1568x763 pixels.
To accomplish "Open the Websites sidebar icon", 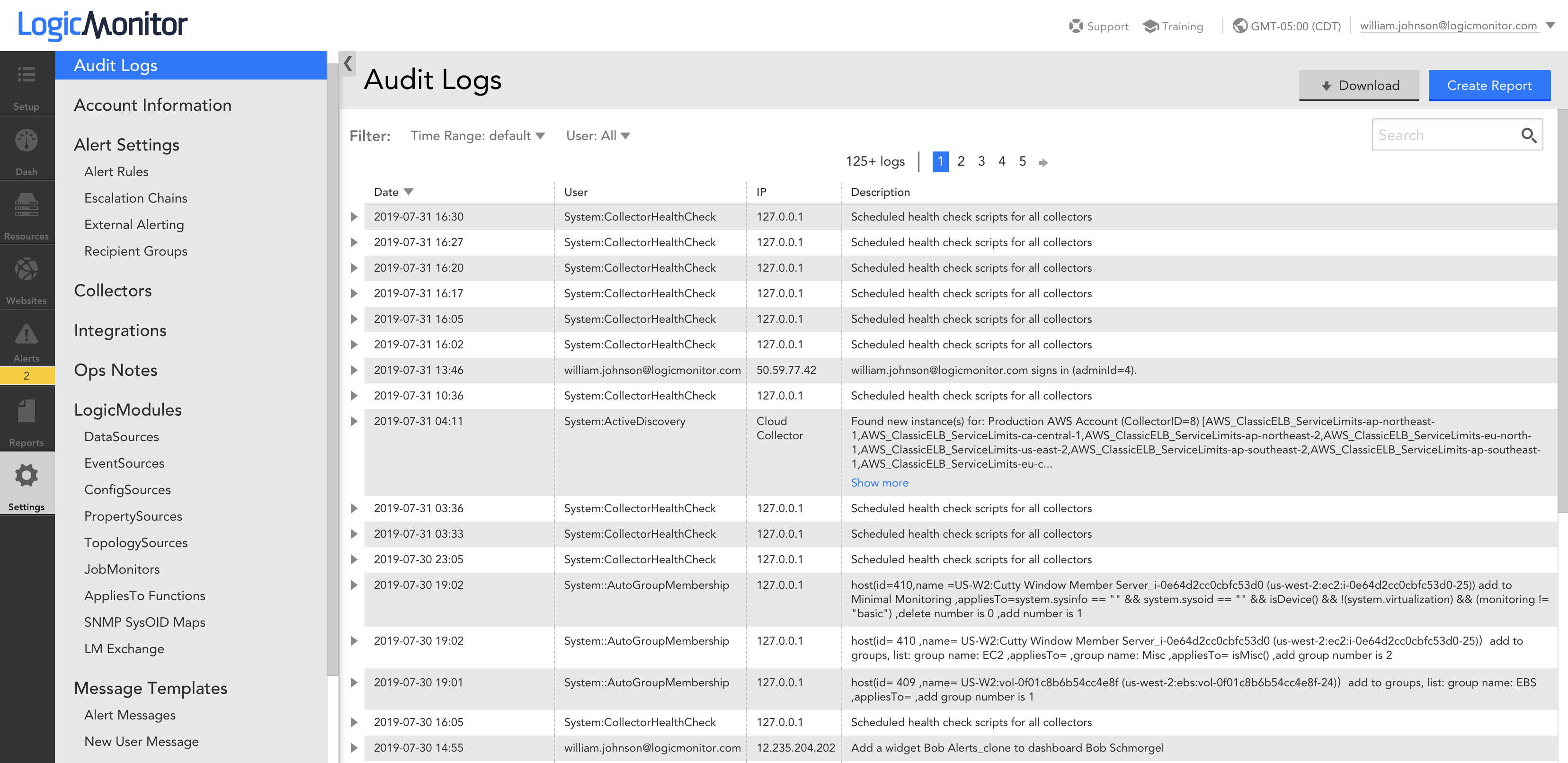I will [x=26, y=269].
